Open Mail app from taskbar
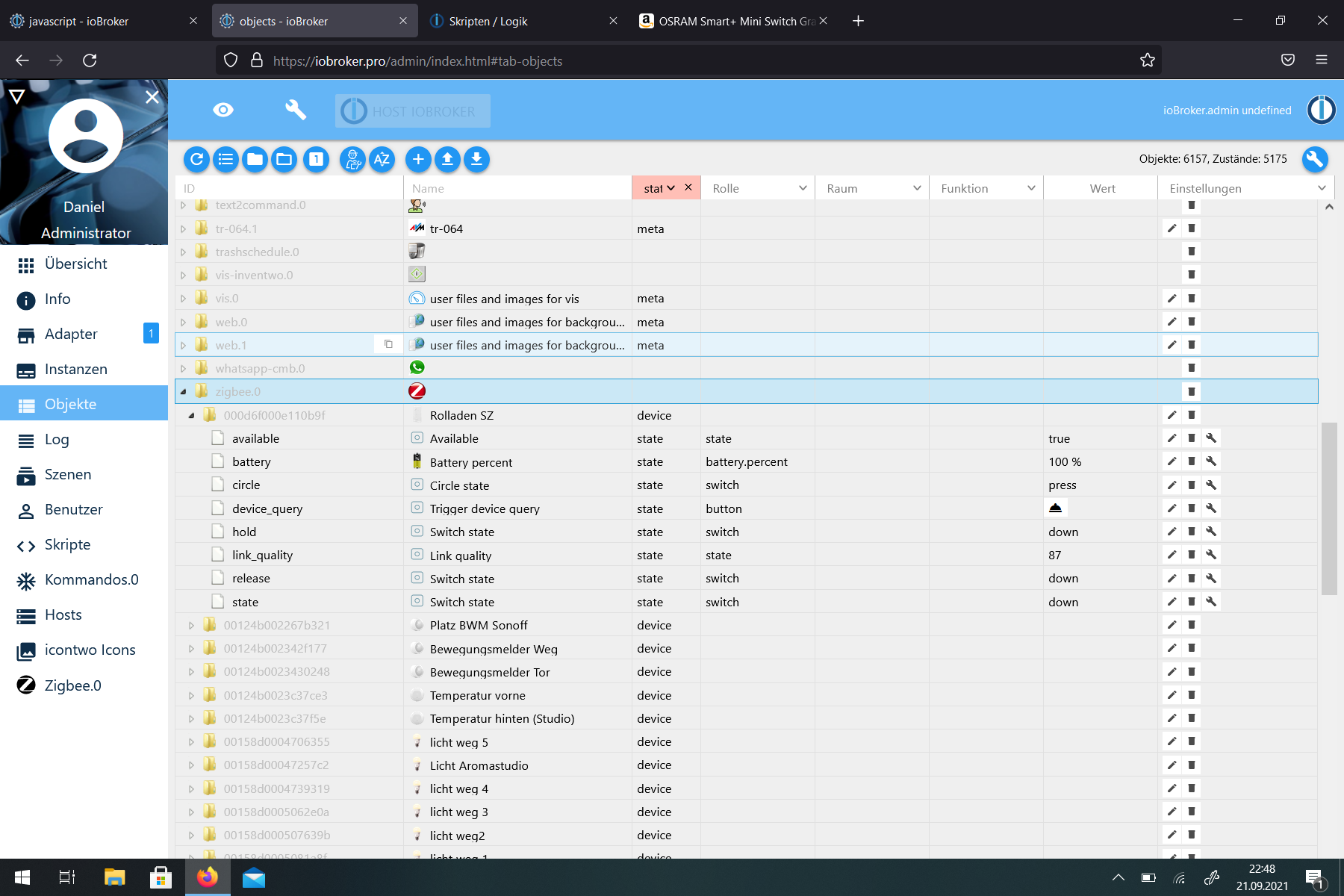The width and height of the screenshot is (1344, 896). [254, 877]
